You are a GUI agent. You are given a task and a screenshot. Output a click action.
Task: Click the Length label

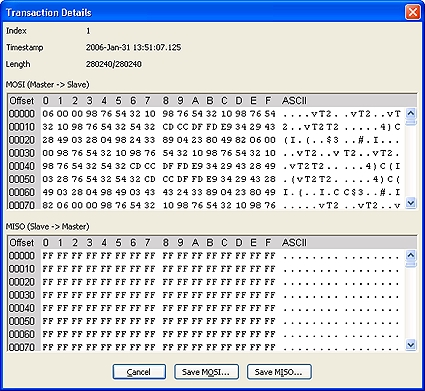(18, 64)
